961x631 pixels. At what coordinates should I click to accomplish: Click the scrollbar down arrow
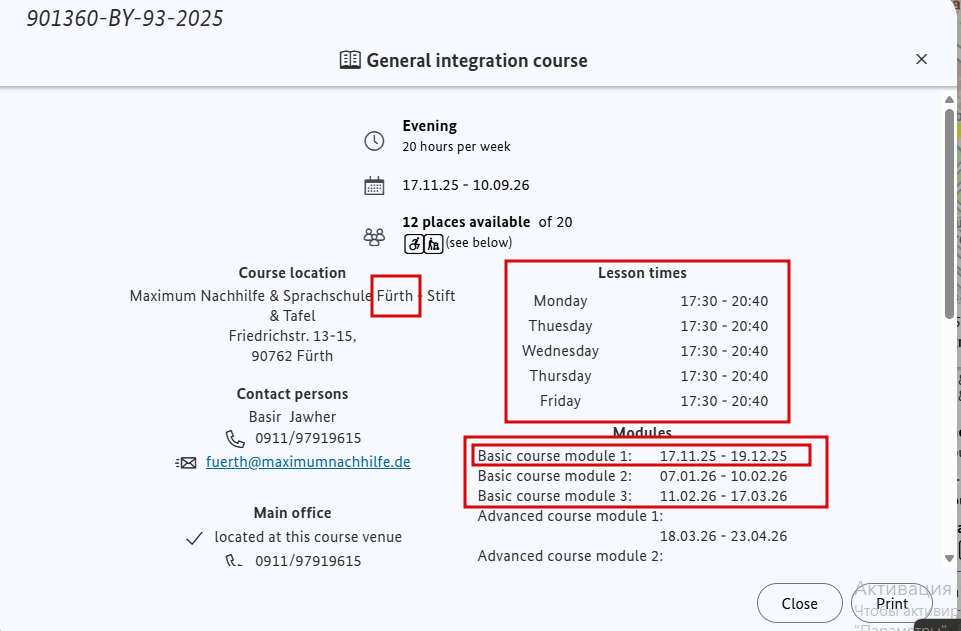pyautogui.click(x=948, y=557)
